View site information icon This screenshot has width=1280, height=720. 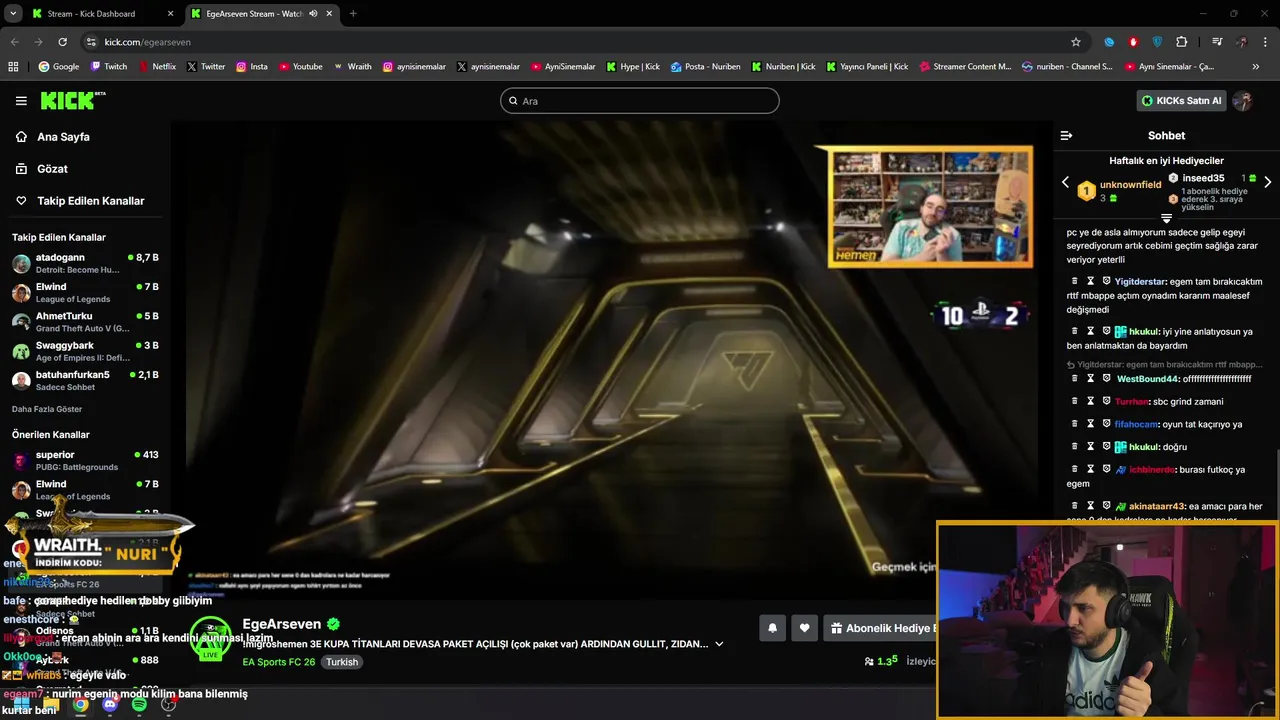91,42
